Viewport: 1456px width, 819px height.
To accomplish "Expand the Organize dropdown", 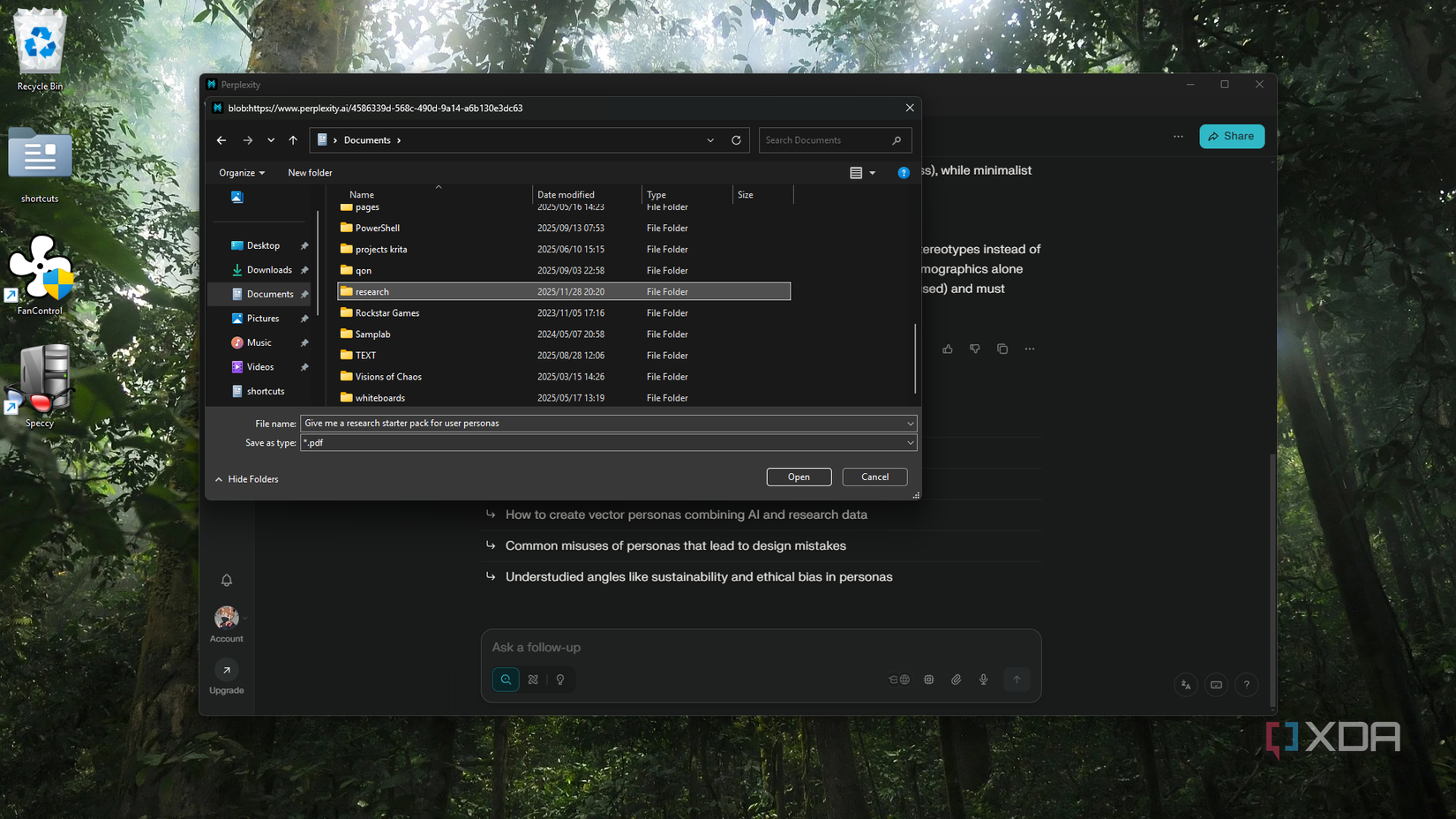I will click(241, 172).
